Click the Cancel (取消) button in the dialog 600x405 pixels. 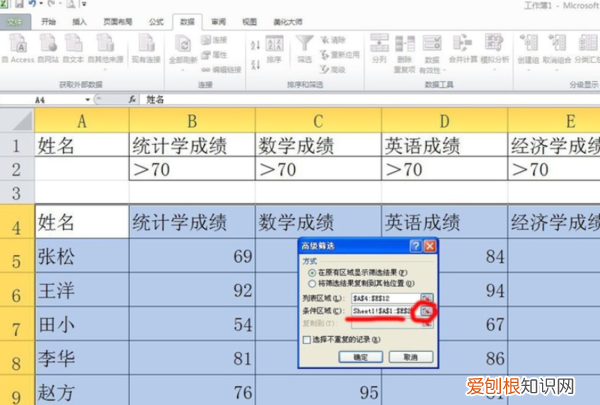[411, 357]
